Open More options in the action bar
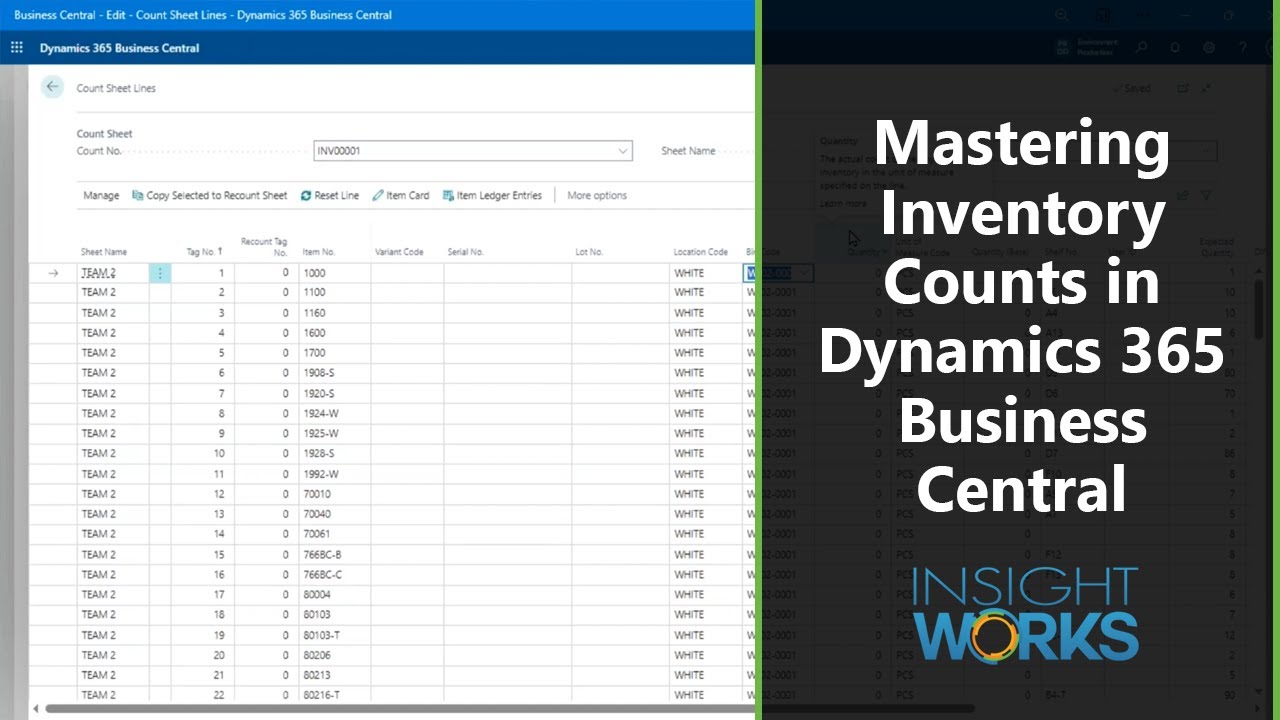The width and height of the screenshot is (1280, 720). (597, 195)
